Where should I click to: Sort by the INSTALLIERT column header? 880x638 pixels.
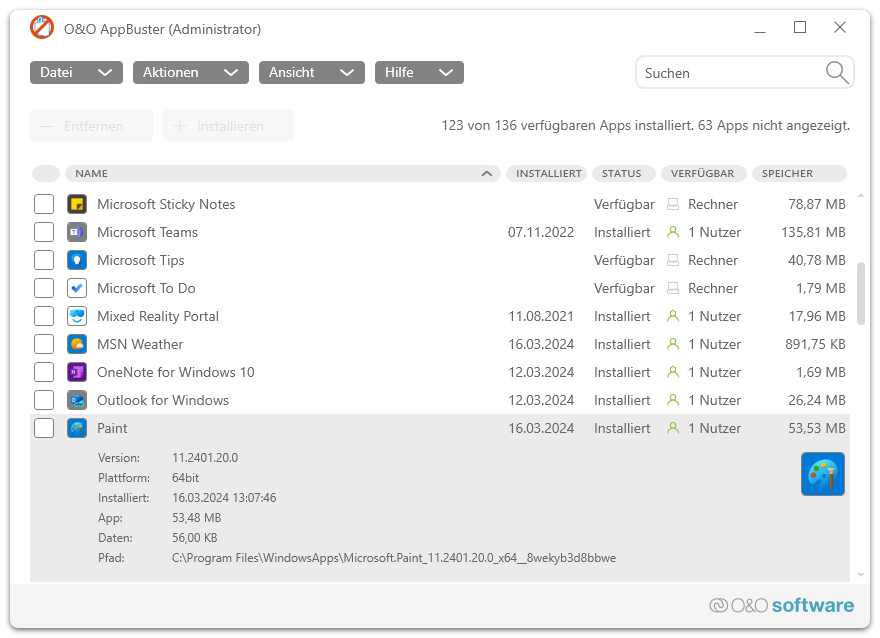click(x=547, y=173)
